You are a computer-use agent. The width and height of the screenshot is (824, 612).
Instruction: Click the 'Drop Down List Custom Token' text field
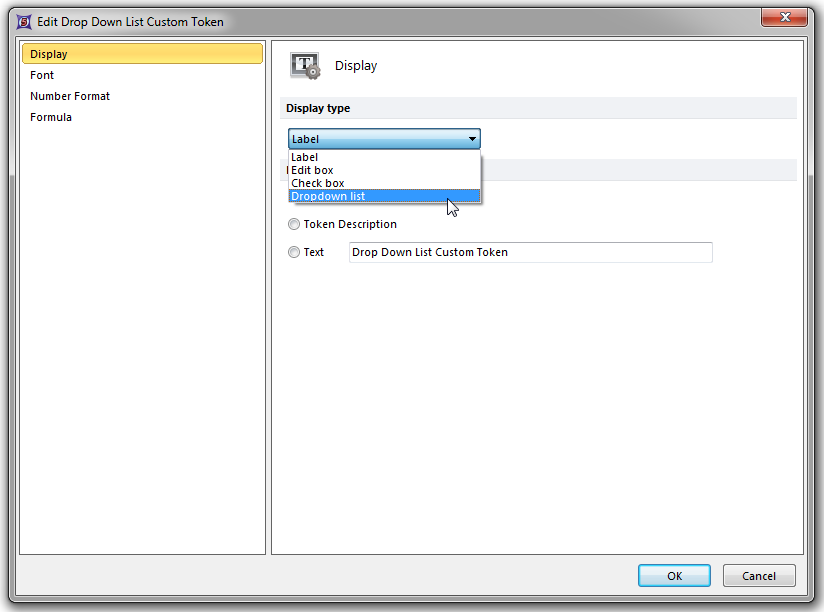click(530, 253)
